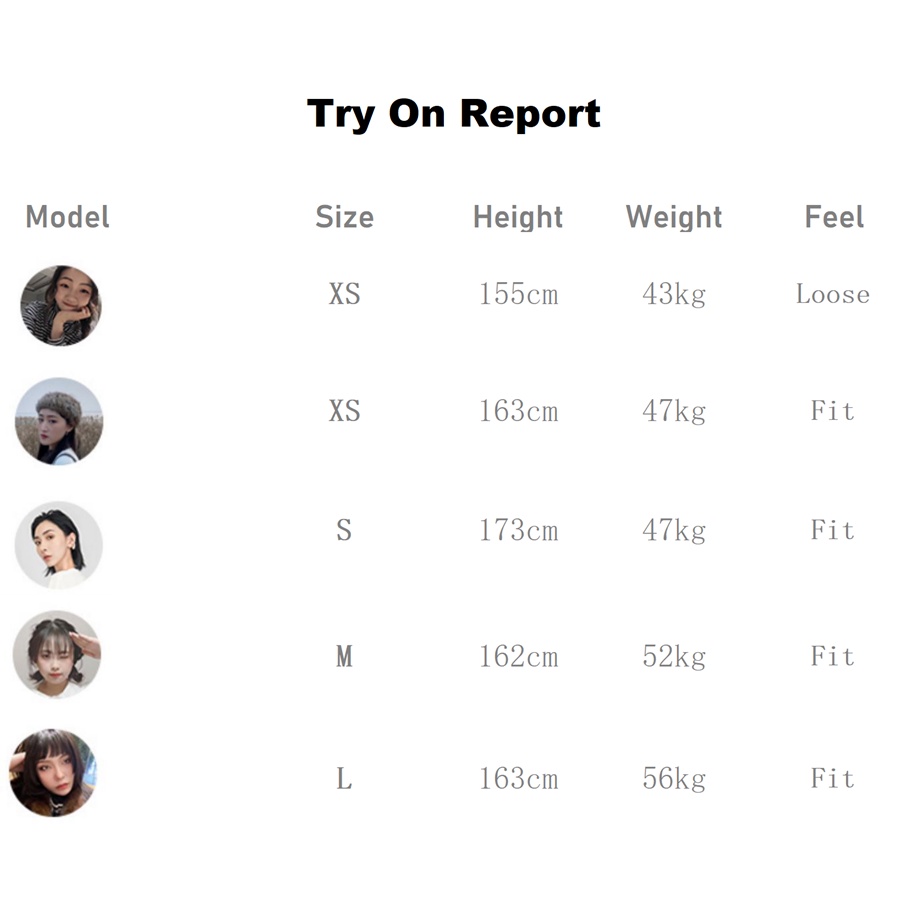Screen dimensions: 900x900
Task: Click the 162cm height cell
Action: click(x=518, y=657)
